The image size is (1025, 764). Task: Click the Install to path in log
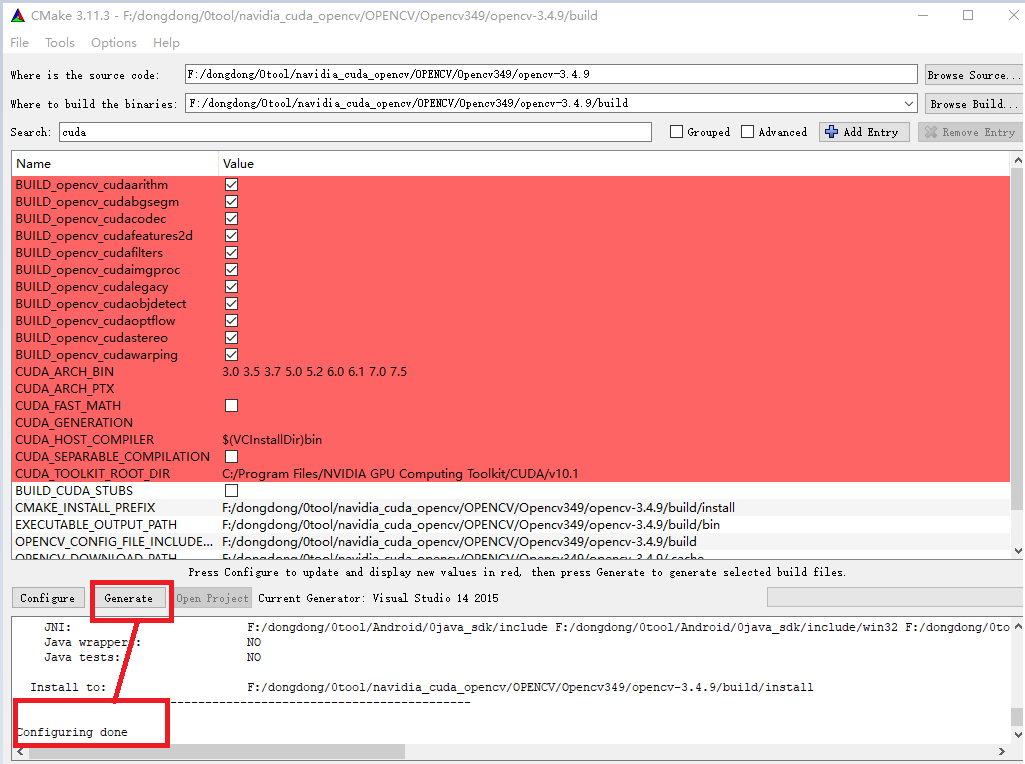(x=530, y=688)
